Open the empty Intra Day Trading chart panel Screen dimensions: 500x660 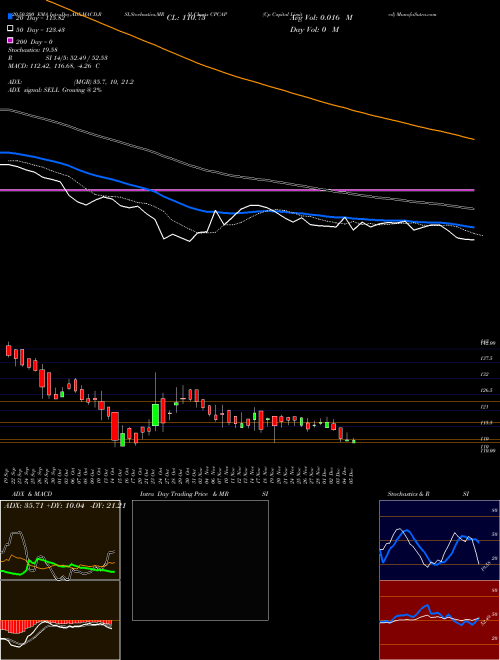200,560
